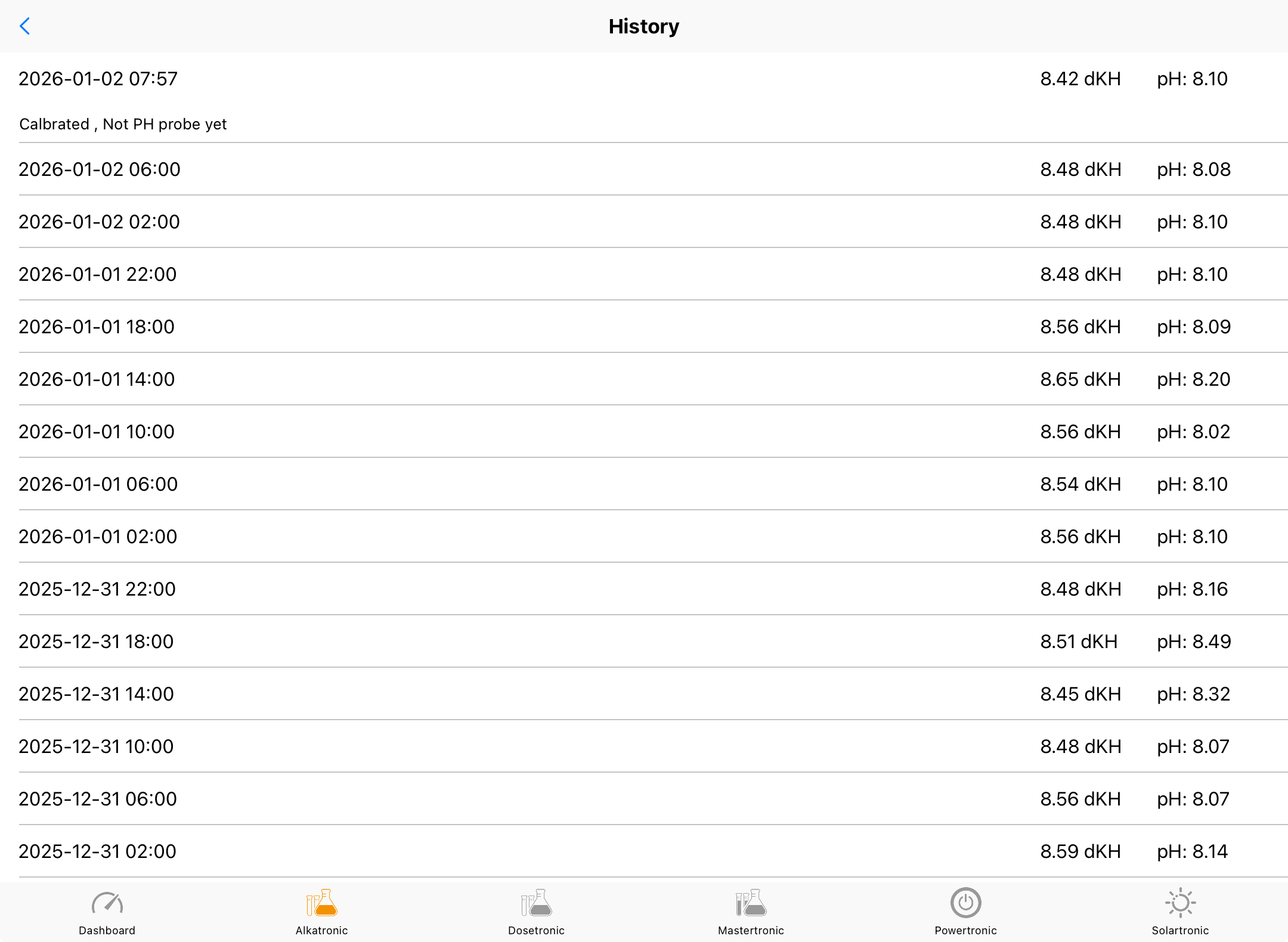
Task: Tap the pH: 8.49 value
Action: pyautogui.click(x=1194, y=642)
